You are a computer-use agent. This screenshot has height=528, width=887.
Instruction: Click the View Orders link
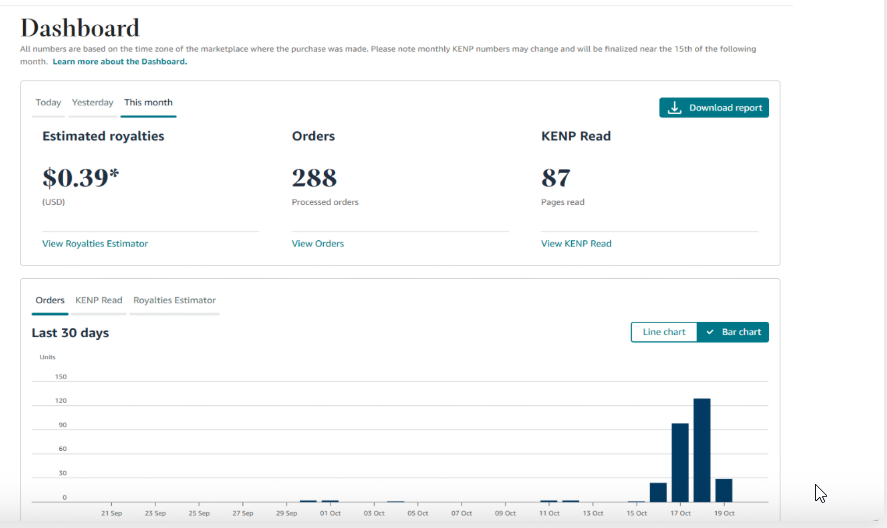pos(318,243)
